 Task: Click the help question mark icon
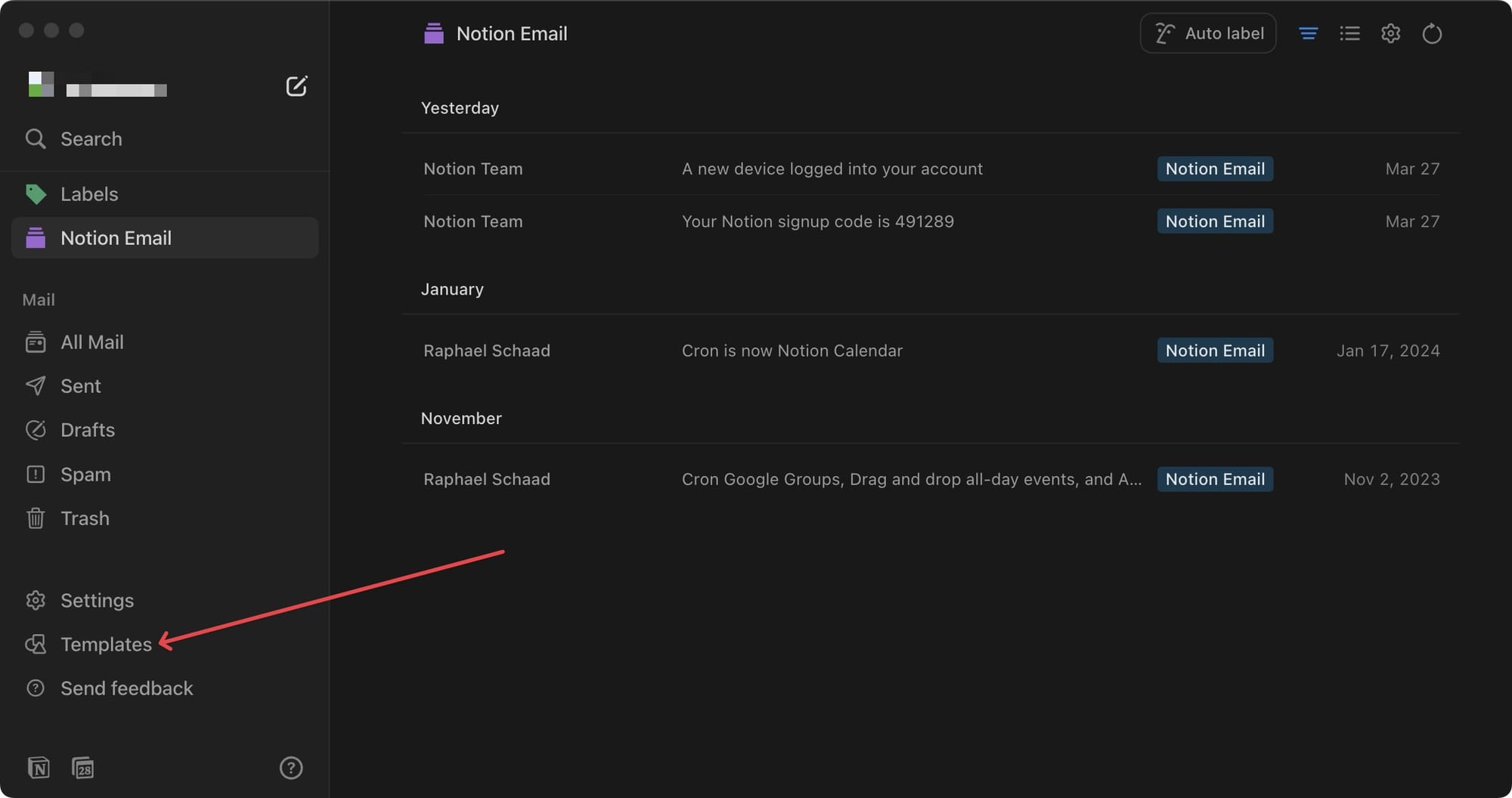coord(291,768)
